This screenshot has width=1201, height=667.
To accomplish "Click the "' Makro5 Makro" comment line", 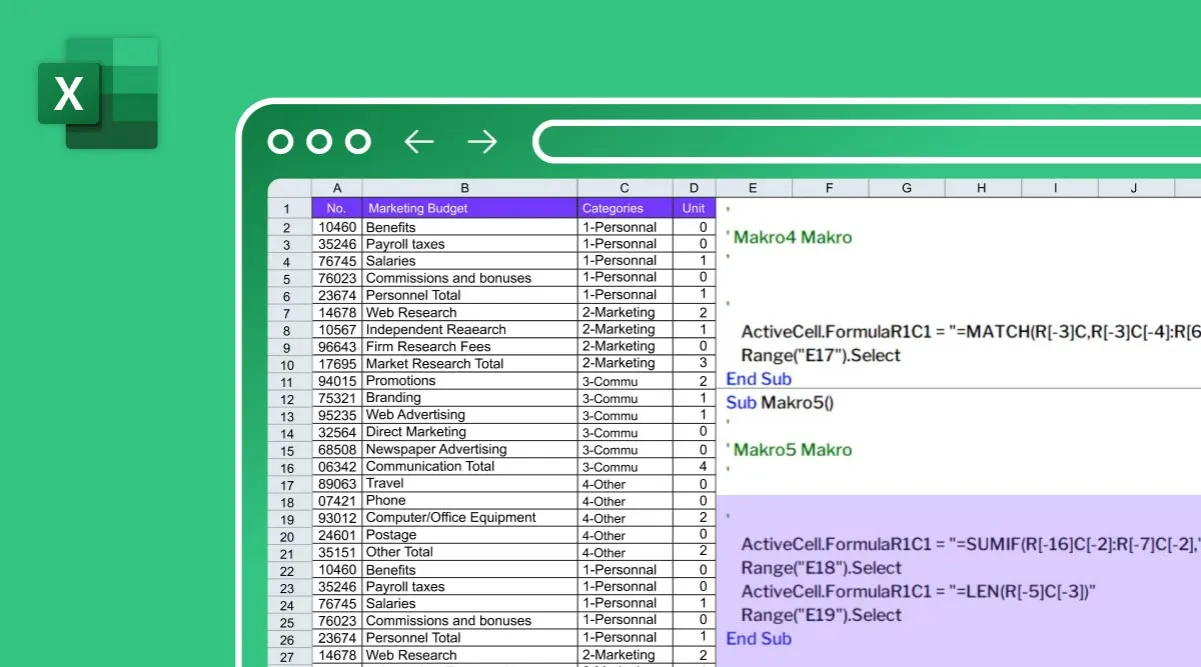I will (x=790, y=449).
